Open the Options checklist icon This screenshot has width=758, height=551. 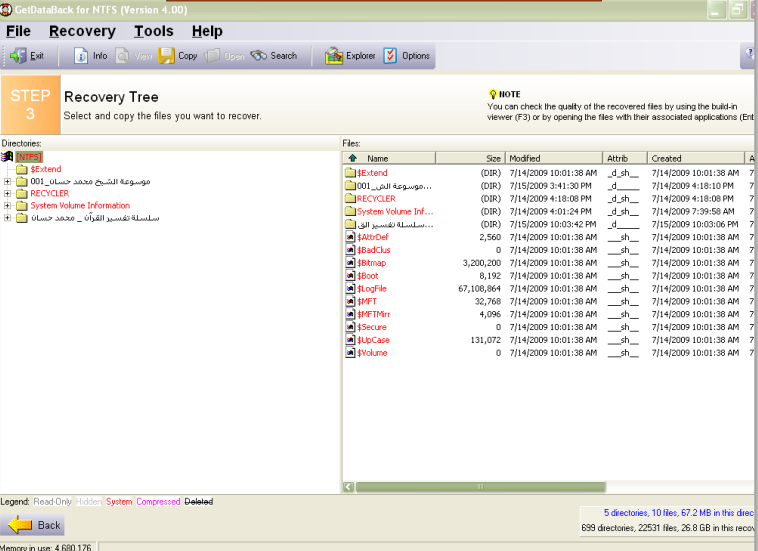pos(390,56)
